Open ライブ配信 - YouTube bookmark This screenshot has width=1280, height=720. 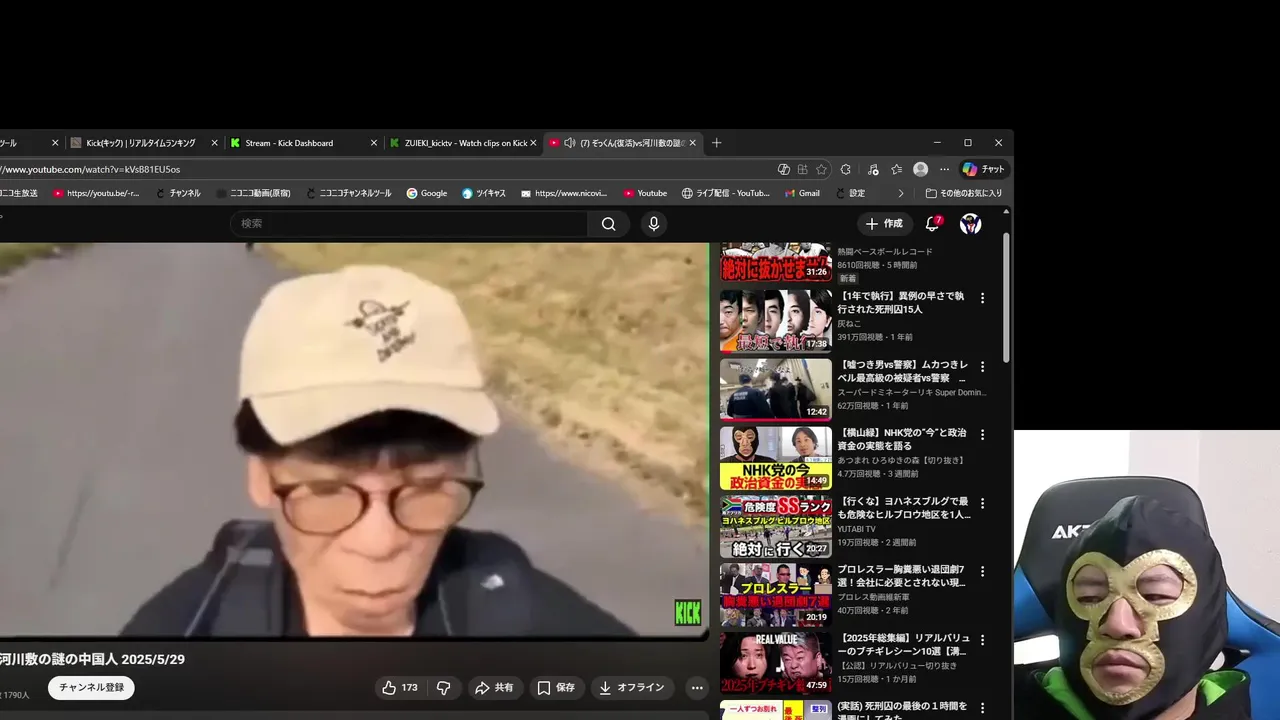pyautogui.click(x=726, y=193)
